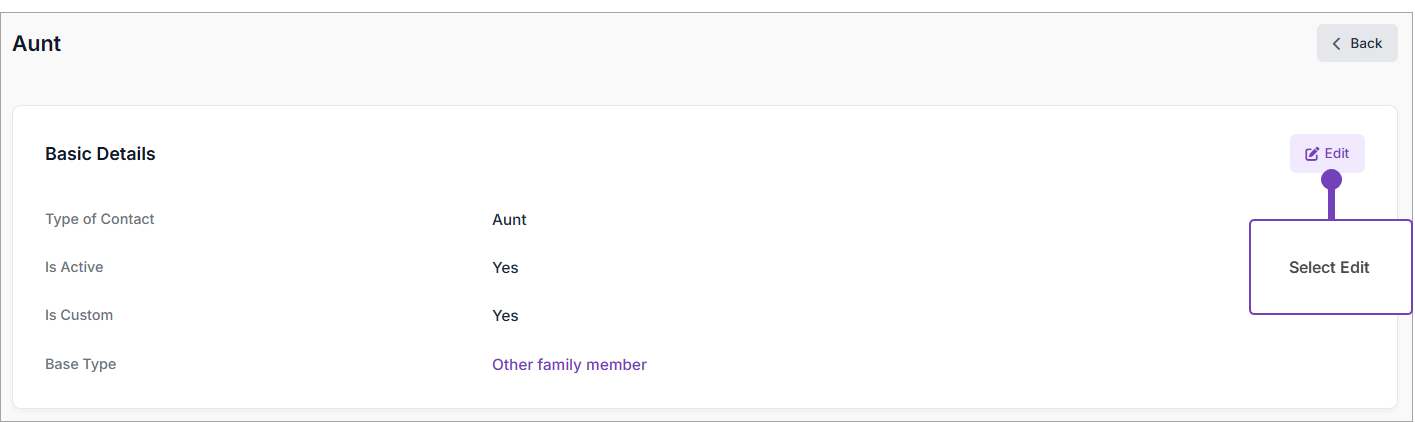Viewport: 1415px width, 422px height.
Task: Click the Yes value next to Is Active
Action: click(x=505, y=268)
